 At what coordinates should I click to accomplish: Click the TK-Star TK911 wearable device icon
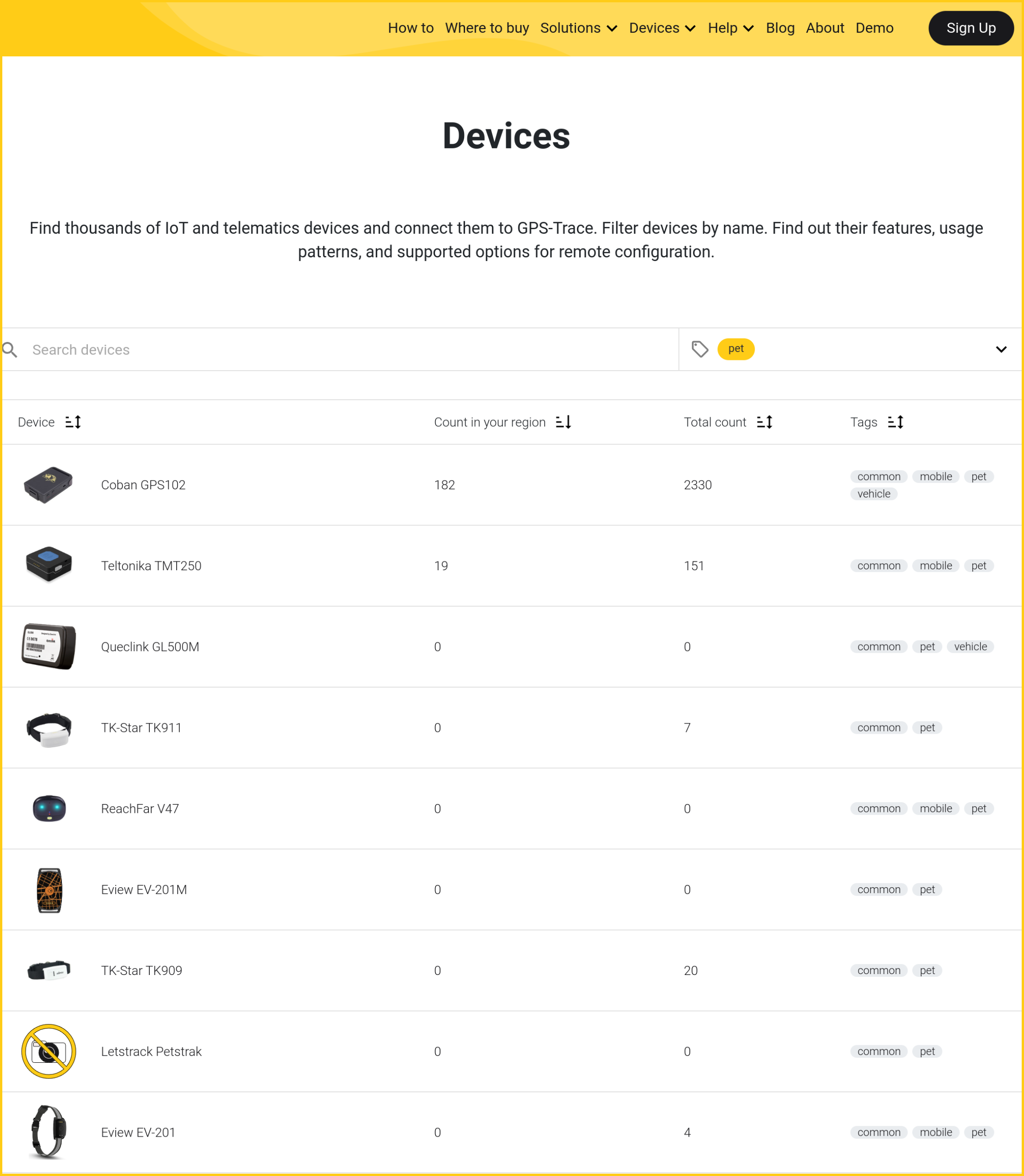tap(49, 727)
